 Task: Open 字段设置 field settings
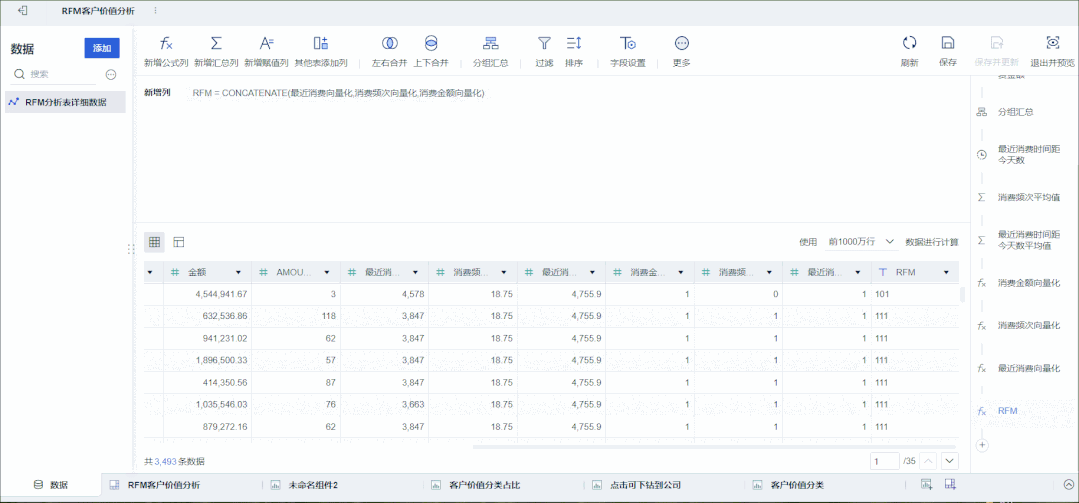628,43
